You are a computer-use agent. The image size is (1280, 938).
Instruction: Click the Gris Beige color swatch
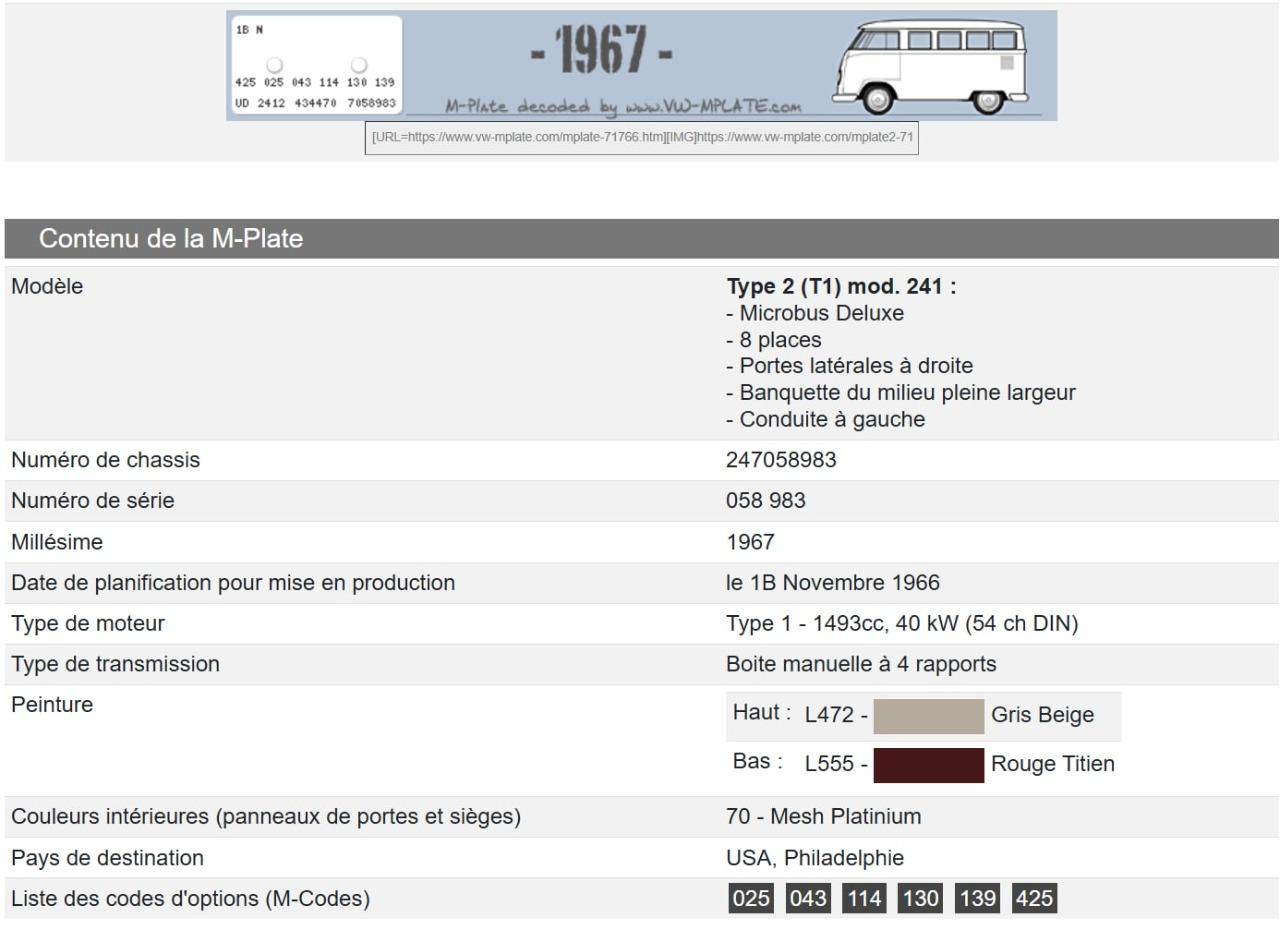[x=929, y=716]
